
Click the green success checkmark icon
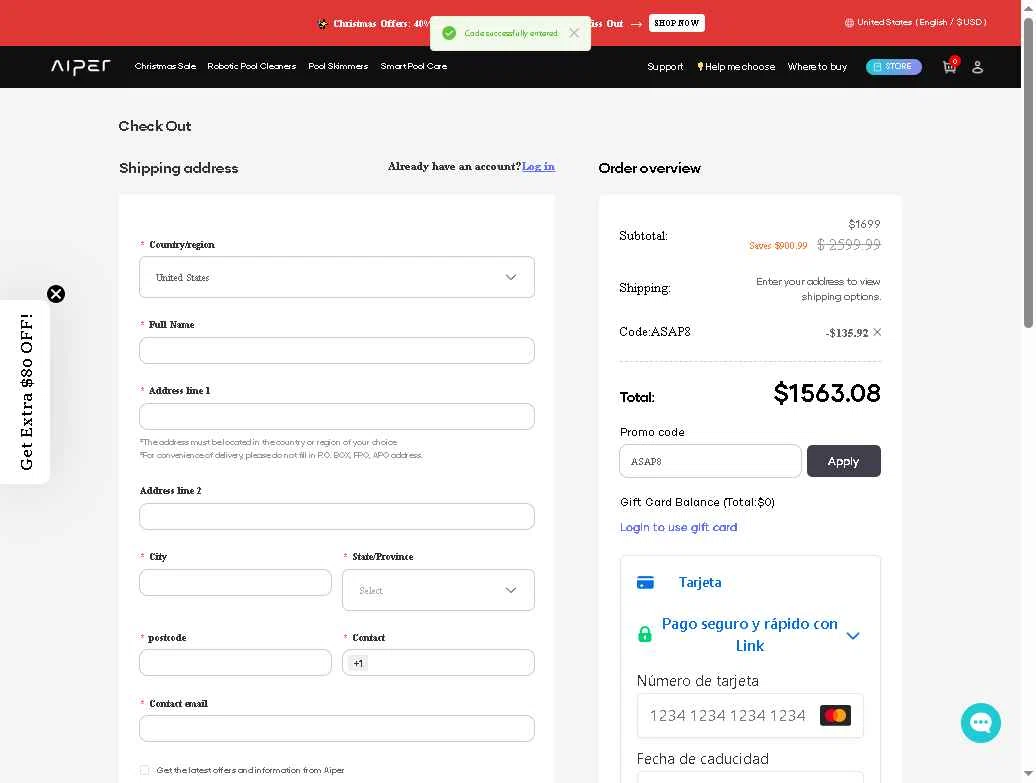click(449, 33)
